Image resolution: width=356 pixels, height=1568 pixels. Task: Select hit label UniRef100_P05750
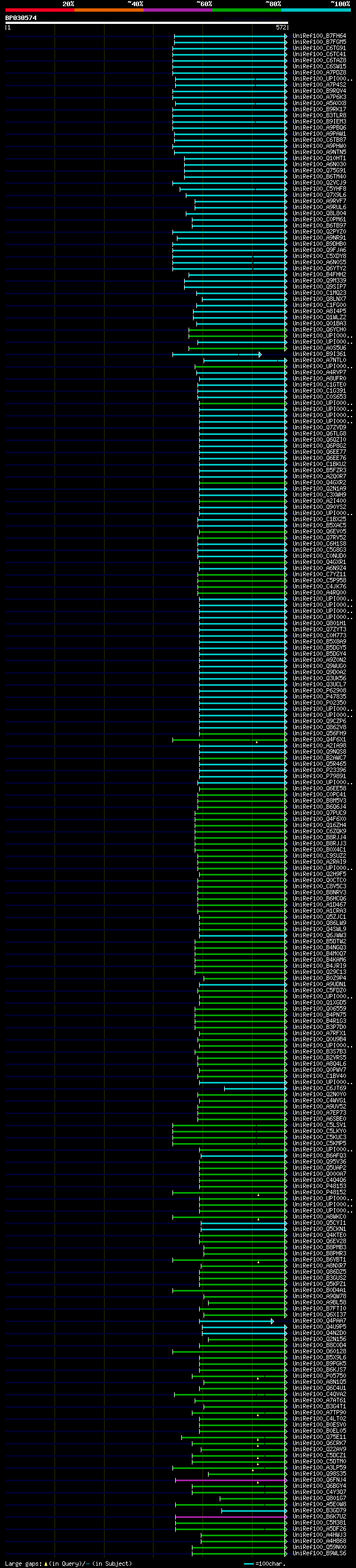coord(319,1376)
